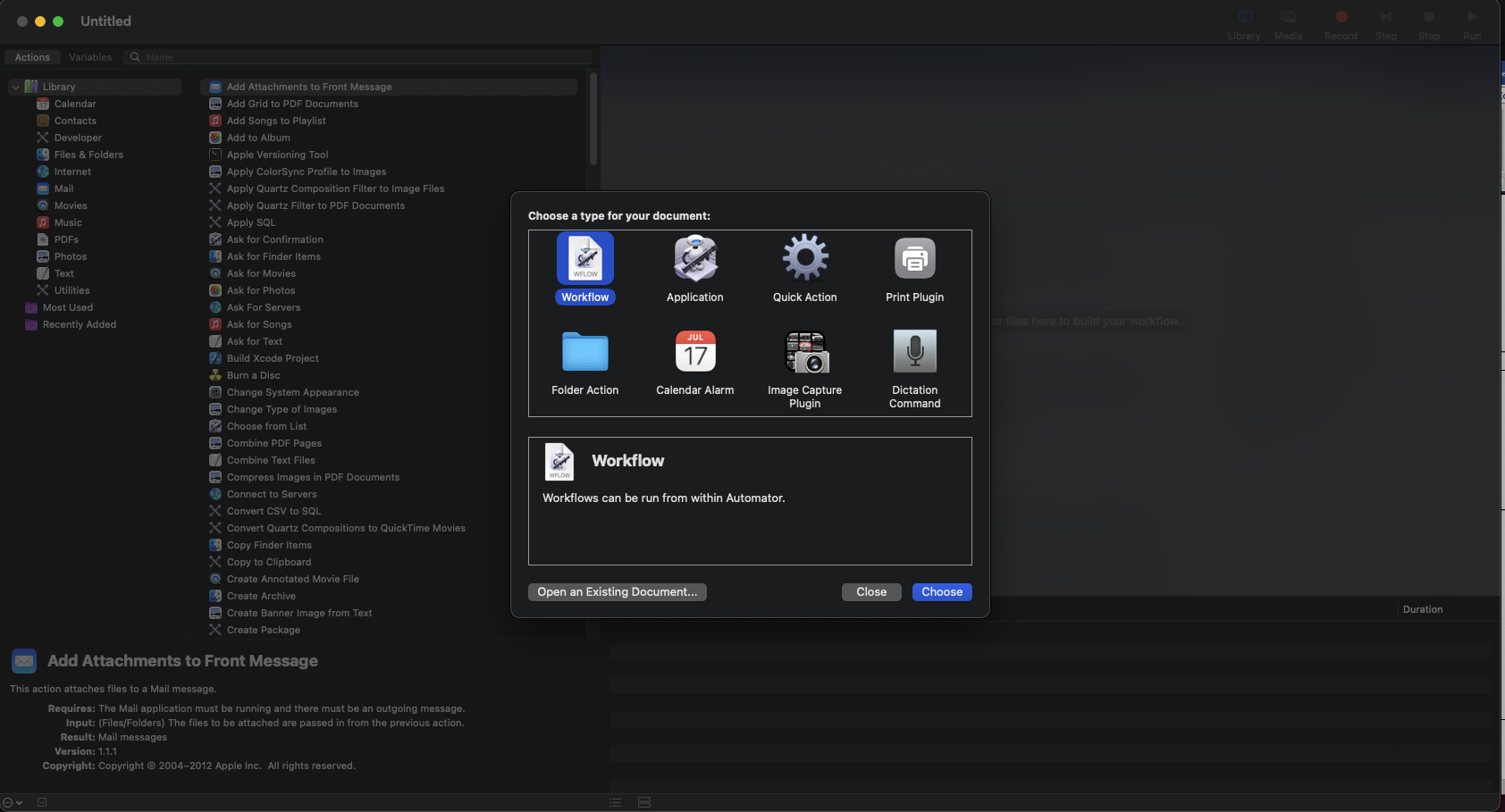Open the Most Used folder

68,307
